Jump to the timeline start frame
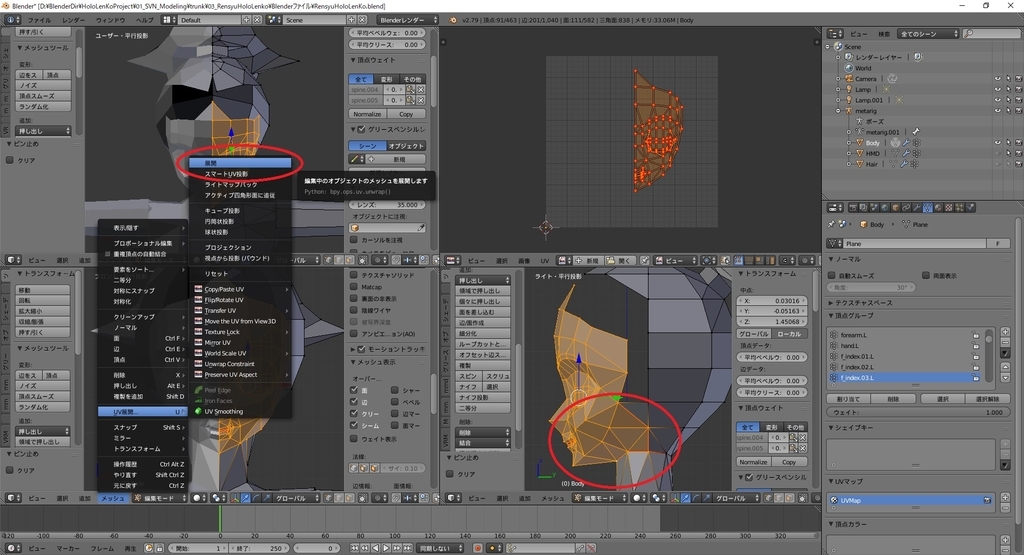Viewport: 1024px width, 555px height. pos(355,548)
